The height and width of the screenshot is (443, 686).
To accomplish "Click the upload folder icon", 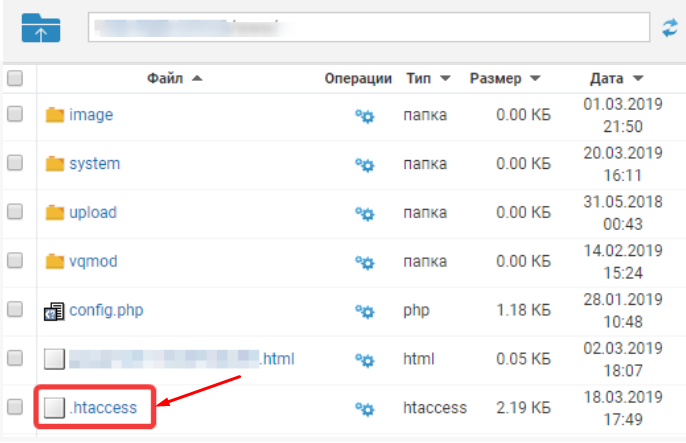I will (55, 213).
